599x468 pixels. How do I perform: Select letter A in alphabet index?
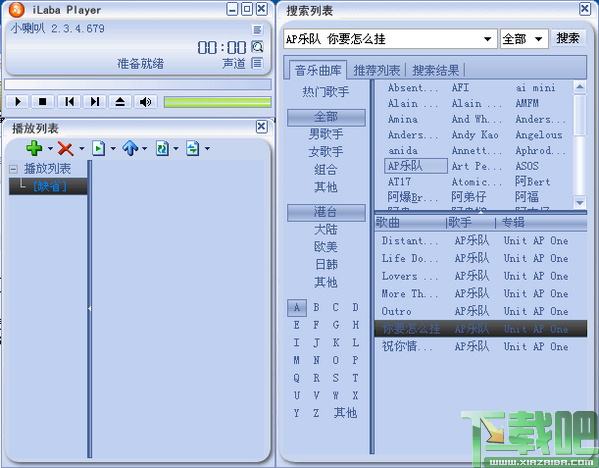click(x=297, y=308)
